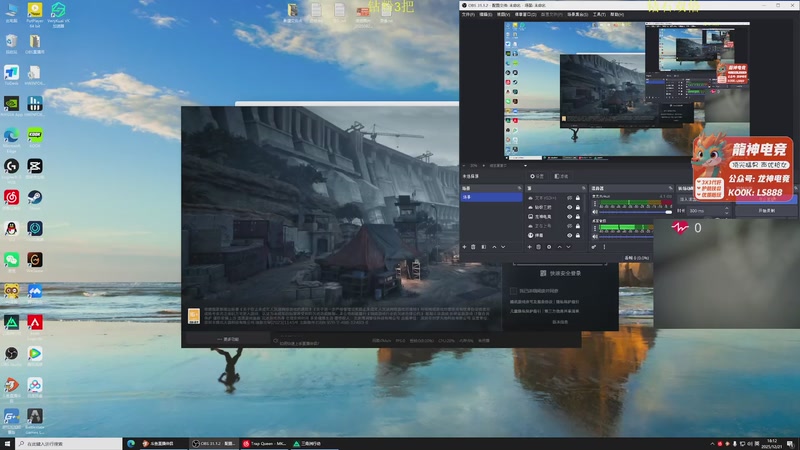Screen dimensions: 800x450
Task: Click the 快速安全登录 QR login option
Action: click(x=560, y=273)
